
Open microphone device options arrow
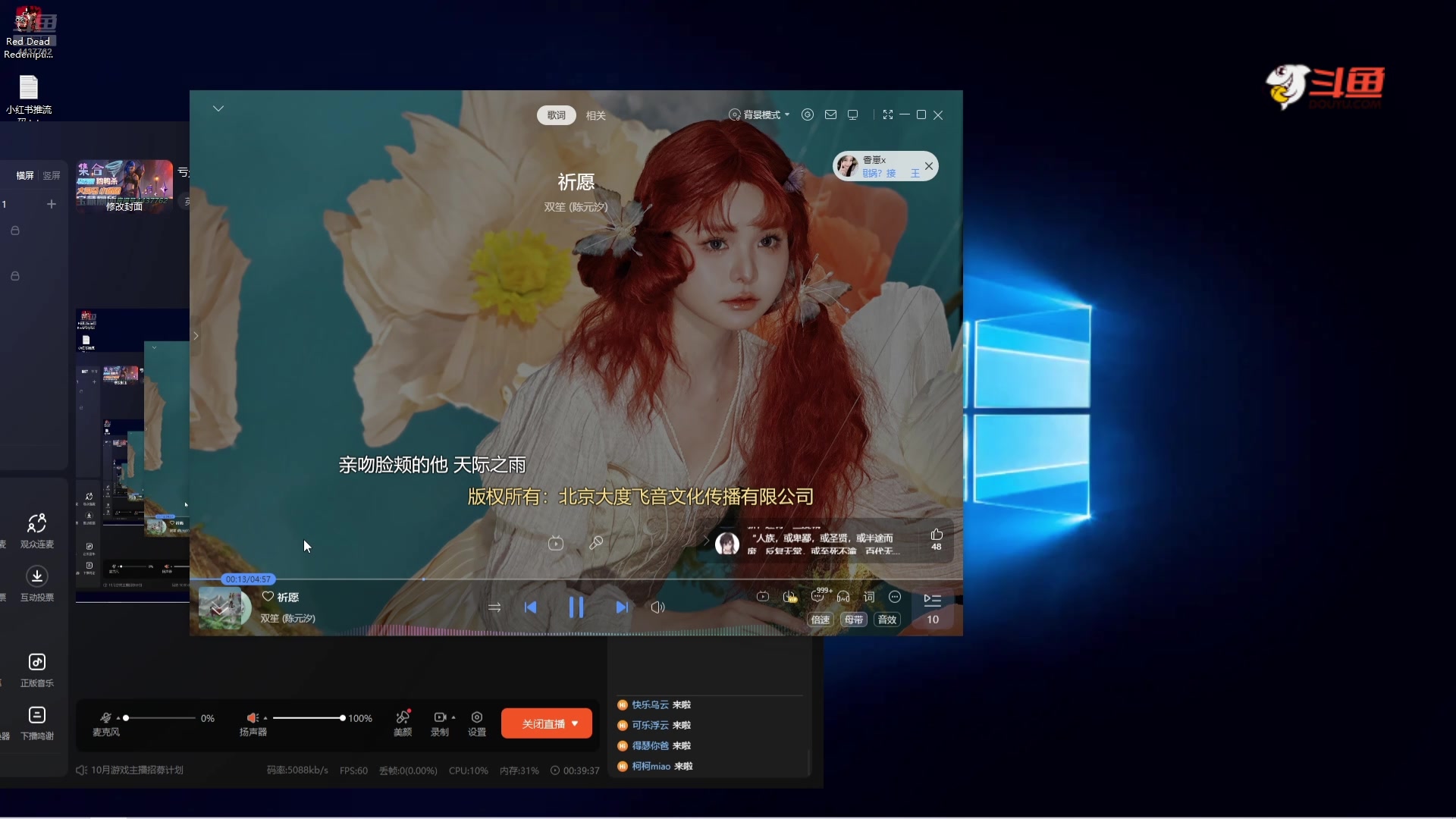tap(118, 718)
